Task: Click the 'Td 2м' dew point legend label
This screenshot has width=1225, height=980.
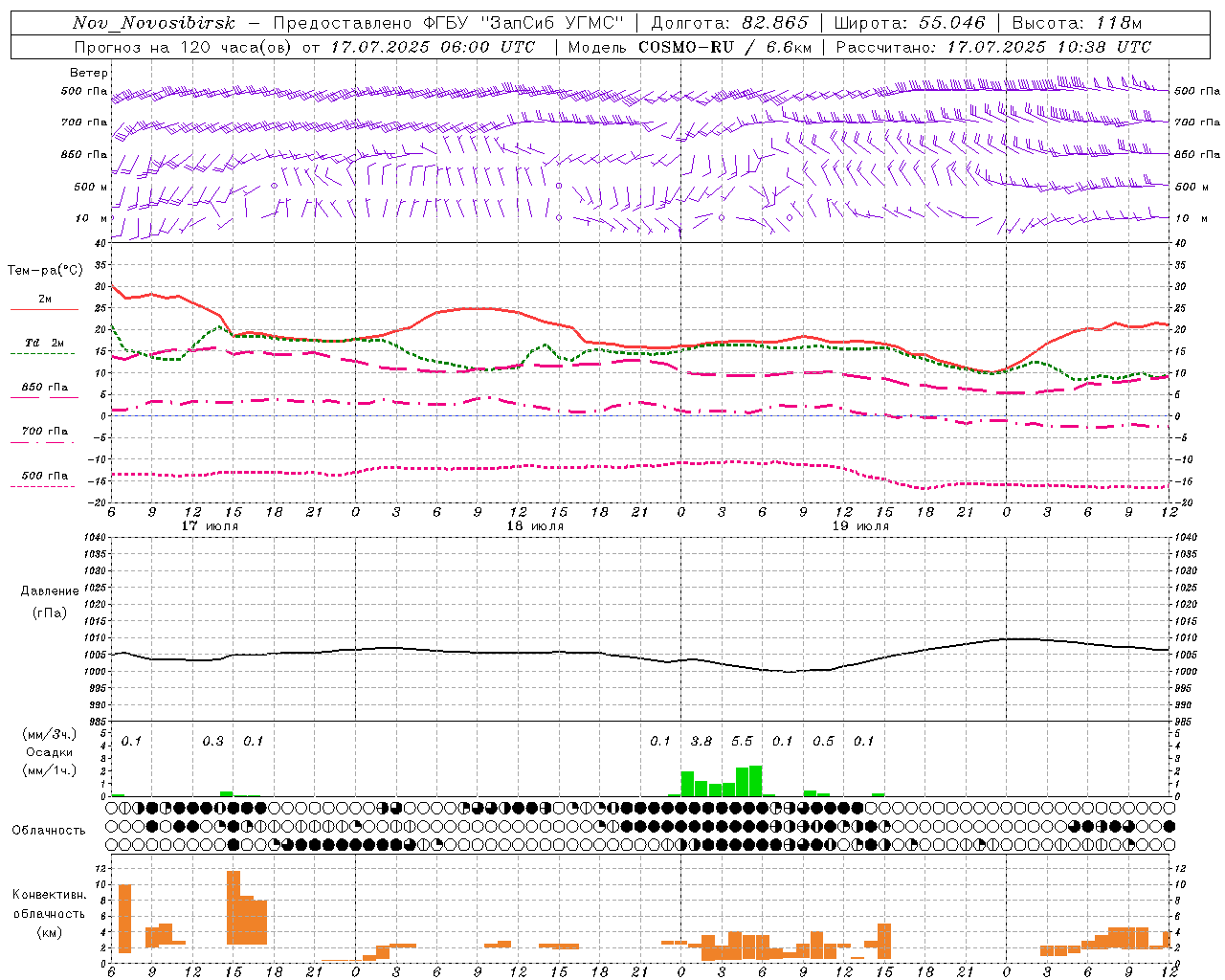Action: coord(45,343)
